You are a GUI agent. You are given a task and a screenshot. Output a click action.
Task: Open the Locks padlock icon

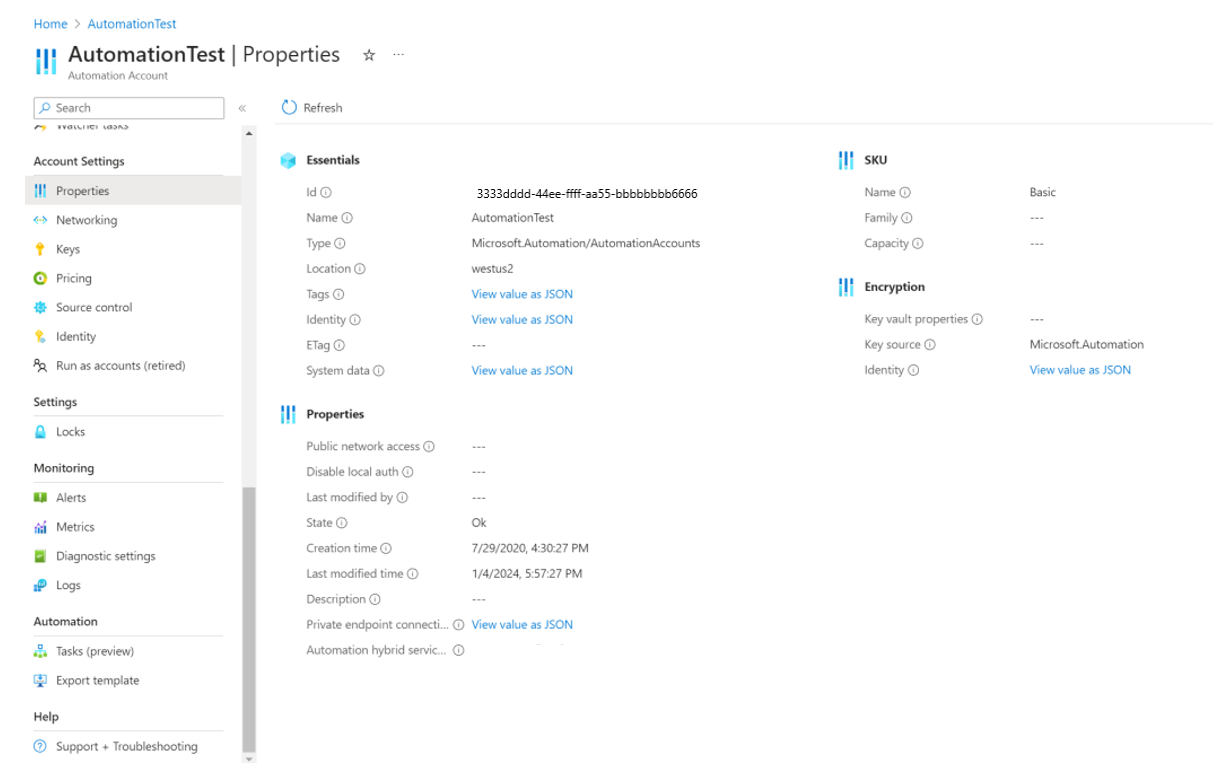click(40, 432)
